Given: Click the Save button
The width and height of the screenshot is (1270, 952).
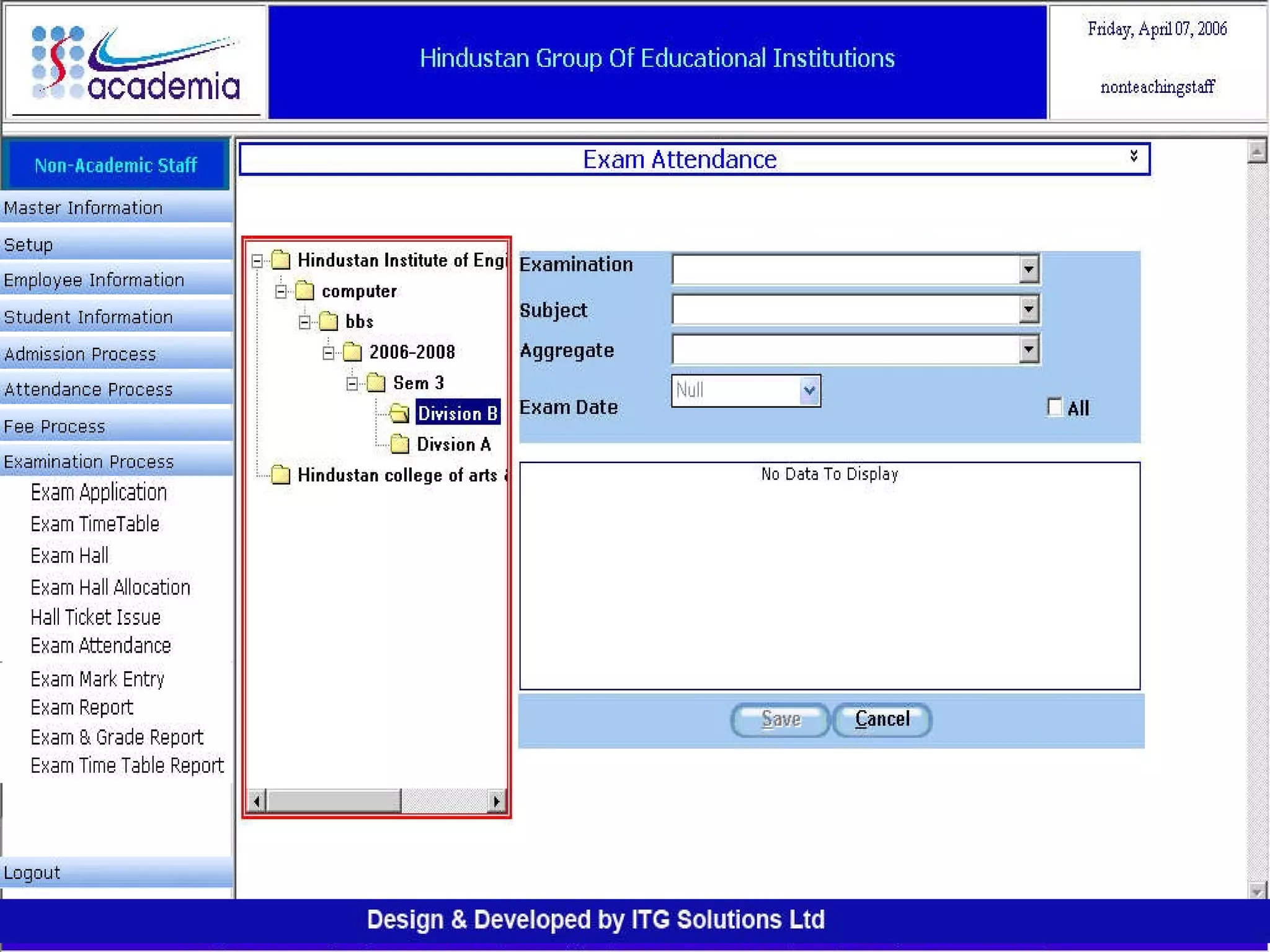Looking at the screenshot, I should [x=781, y=719].
